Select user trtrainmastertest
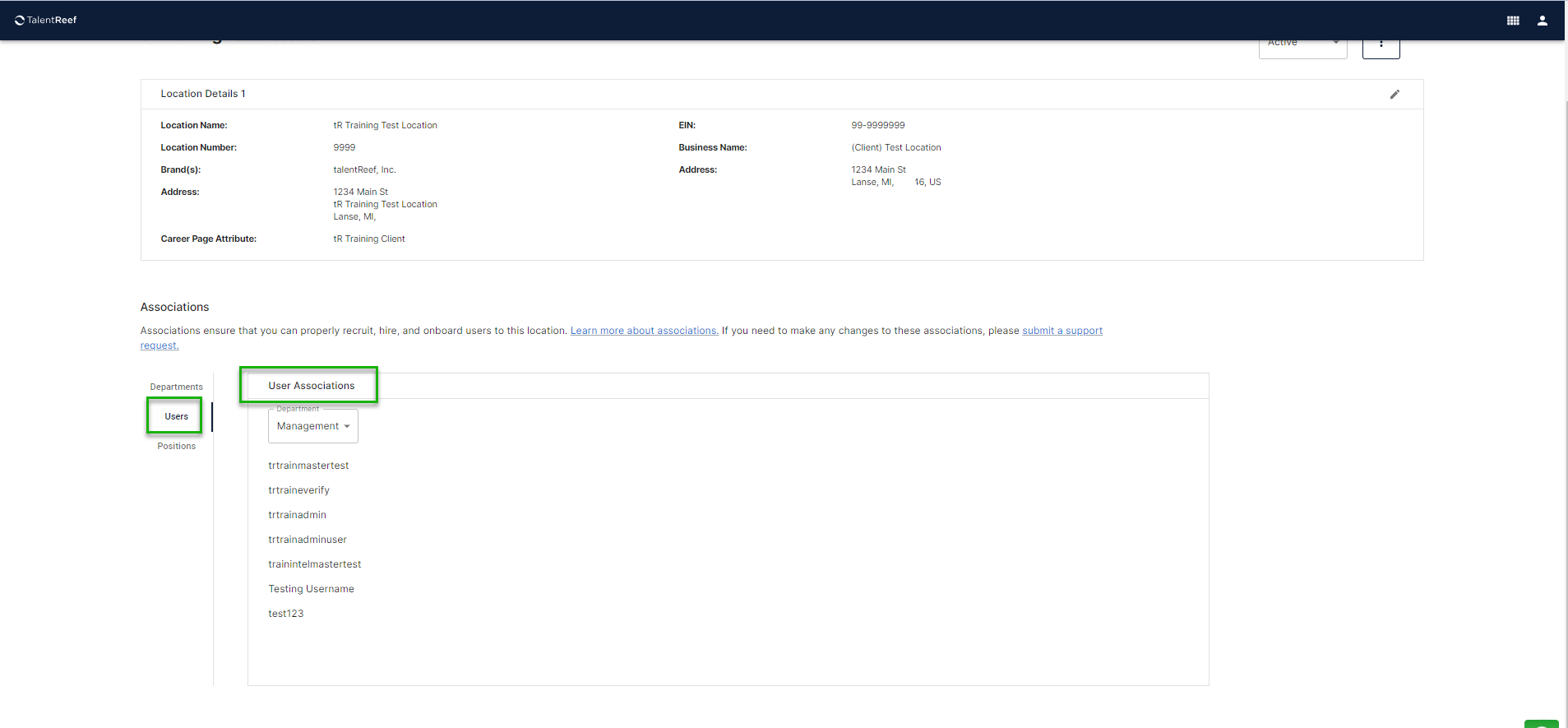Screen dimensions: 1568x728 pos(308,466)
